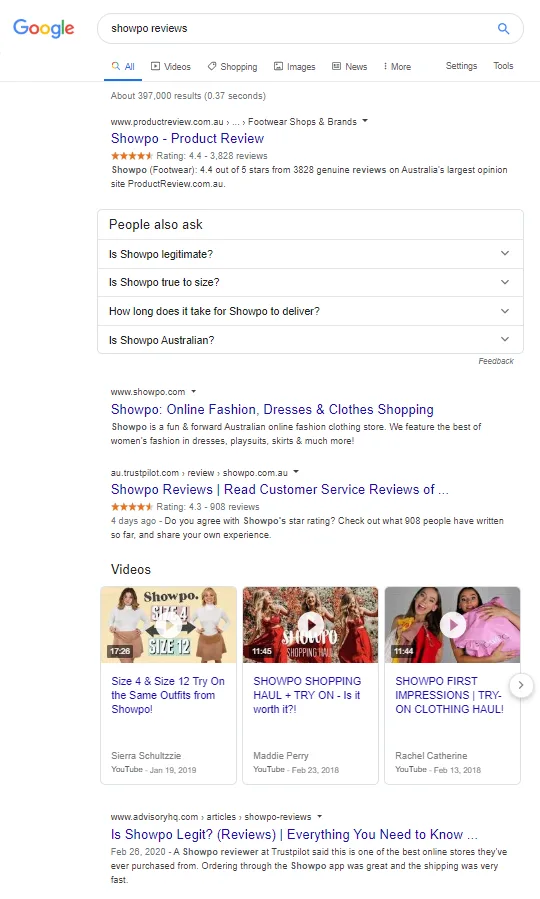Expand 'Is Showpo Australian?' question
The height and width of the screenshot is (899, 540).
click(310, 340)
